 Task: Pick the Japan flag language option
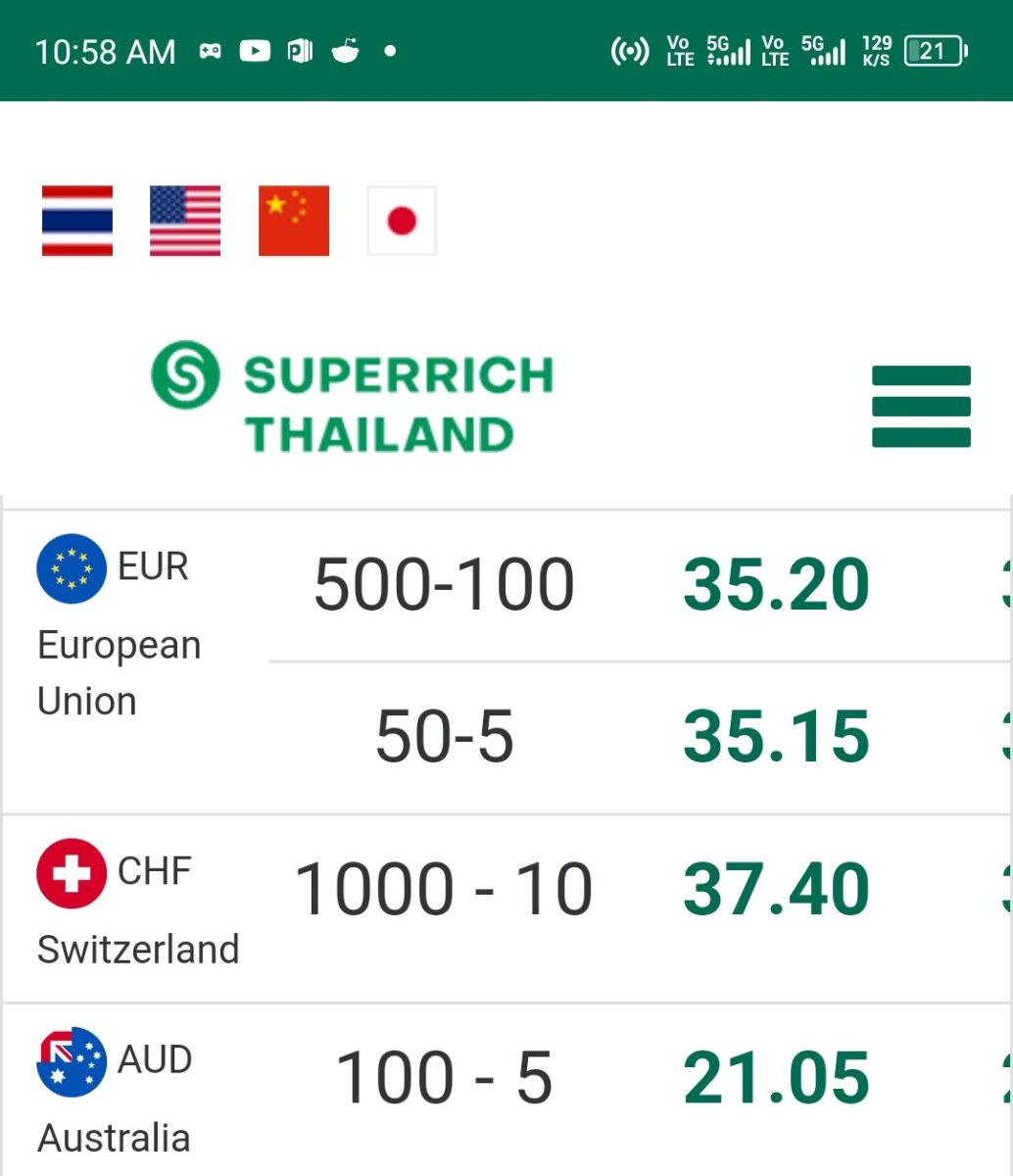402,220
